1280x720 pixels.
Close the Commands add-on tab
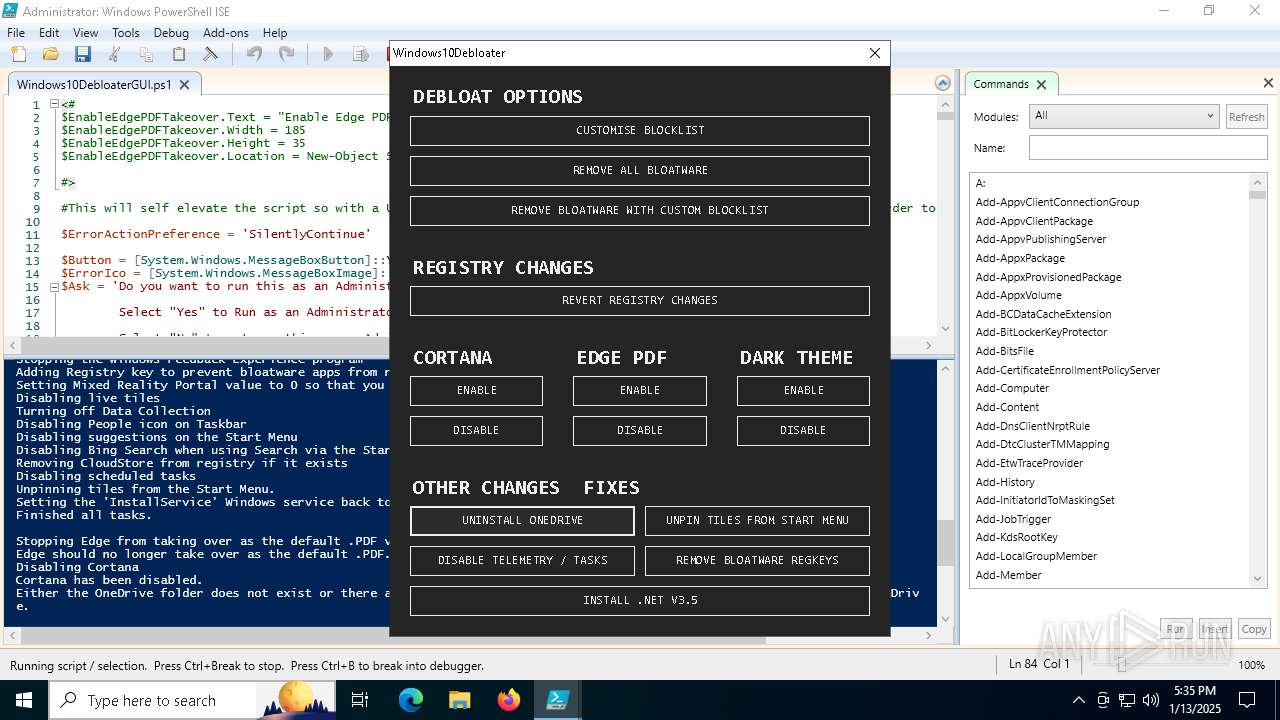[x=1041, y=84]
